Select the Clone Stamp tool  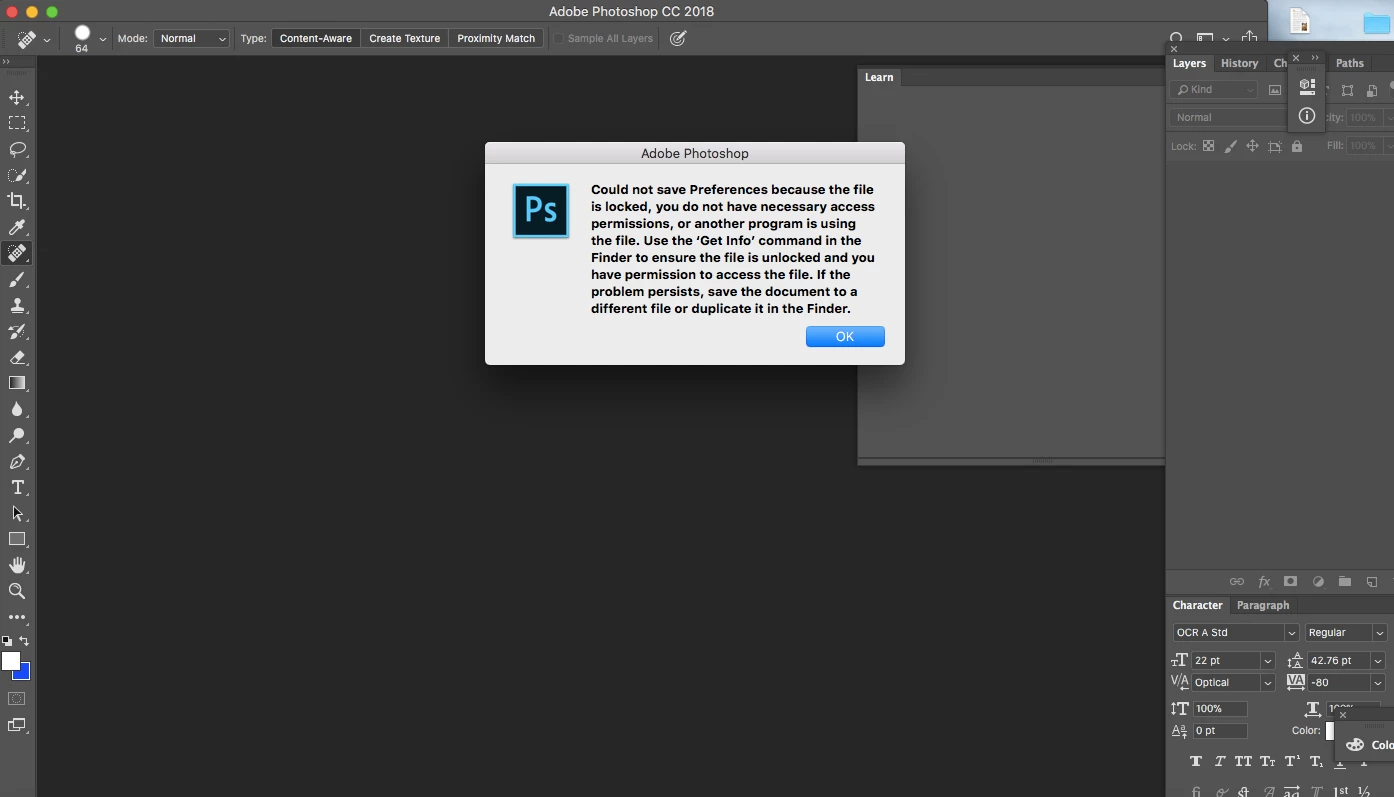pos(17,306)
